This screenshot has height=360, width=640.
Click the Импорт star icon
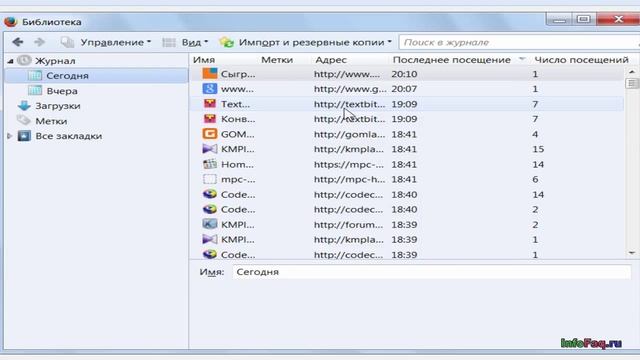point(226,42)
